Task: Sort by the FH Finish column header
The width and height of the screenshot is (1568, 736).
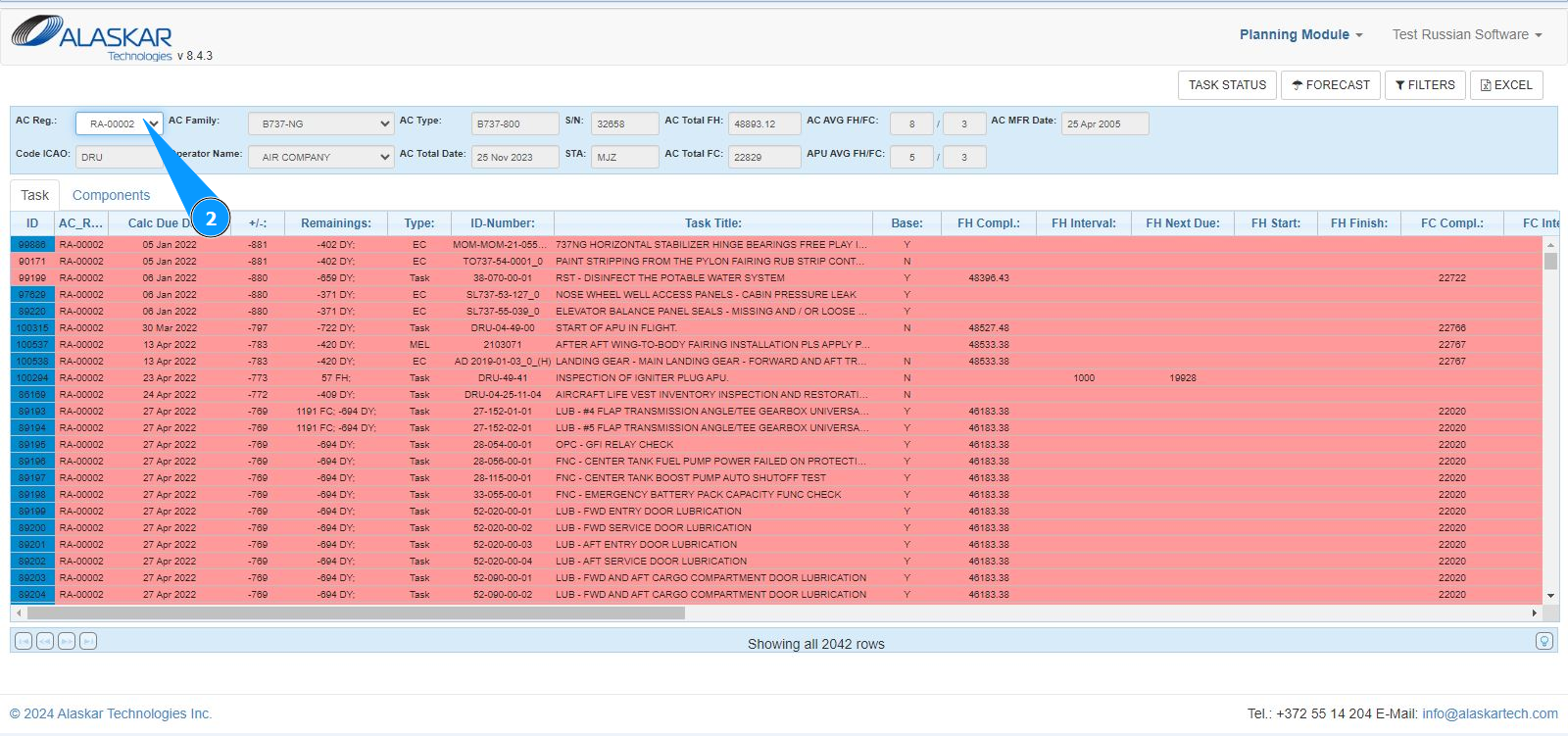Action: [x=1359, y=223]
